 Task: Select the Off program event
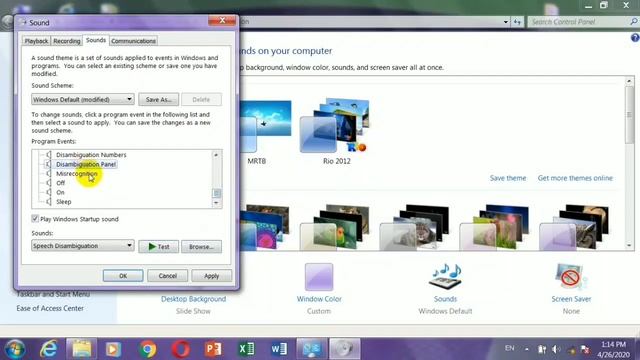(x=60, y=183)
